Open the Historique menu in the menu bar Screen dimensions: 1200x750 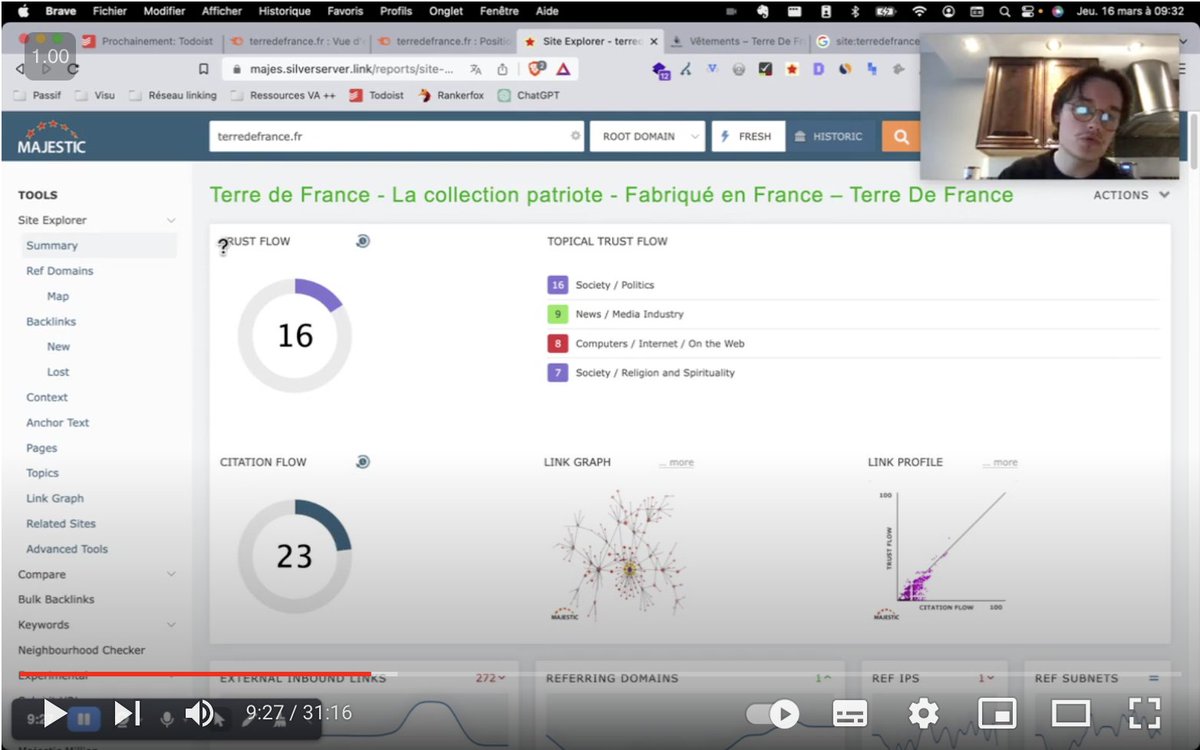284,11
